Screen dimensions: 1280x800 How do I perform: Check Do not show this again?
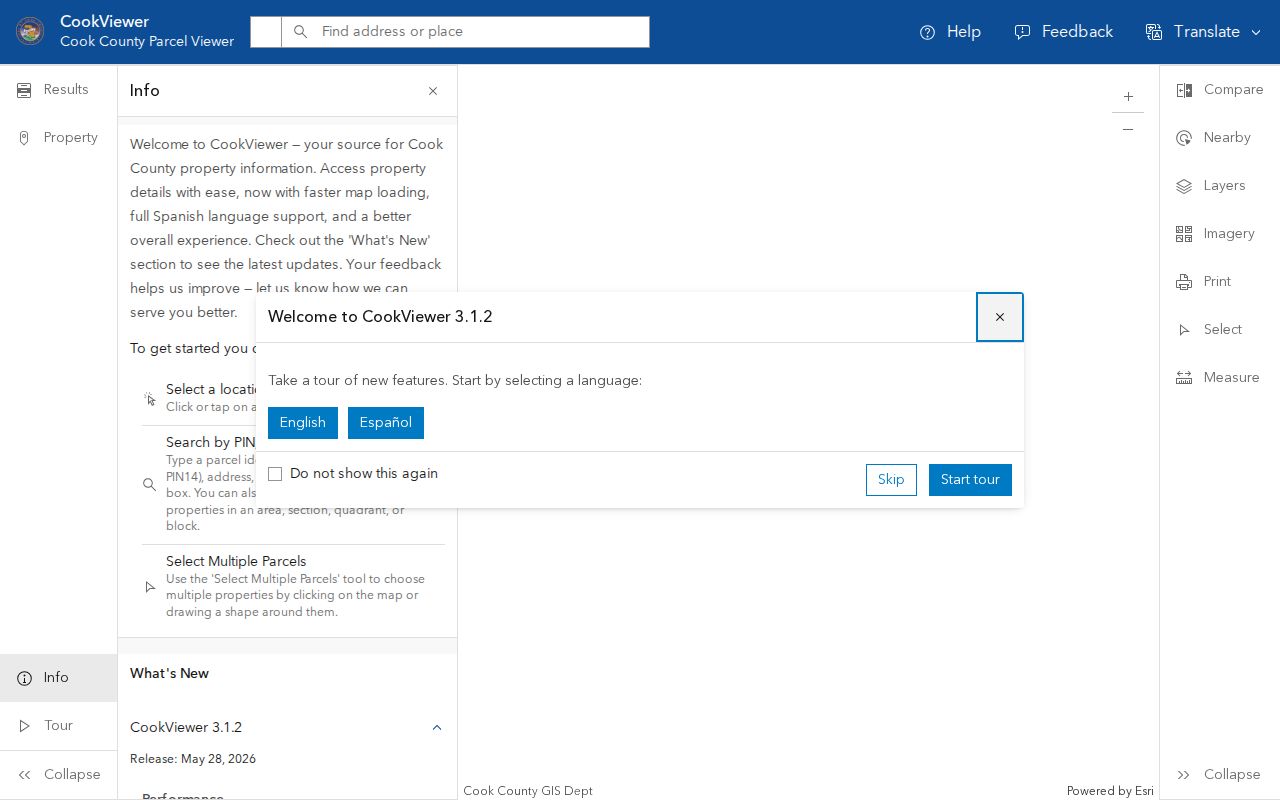coord(275,474)
